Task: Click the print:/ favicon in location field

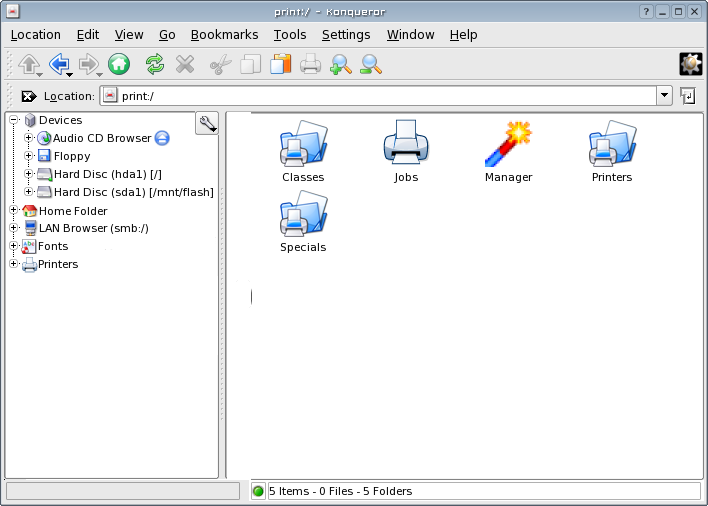Action: [110, 96]
